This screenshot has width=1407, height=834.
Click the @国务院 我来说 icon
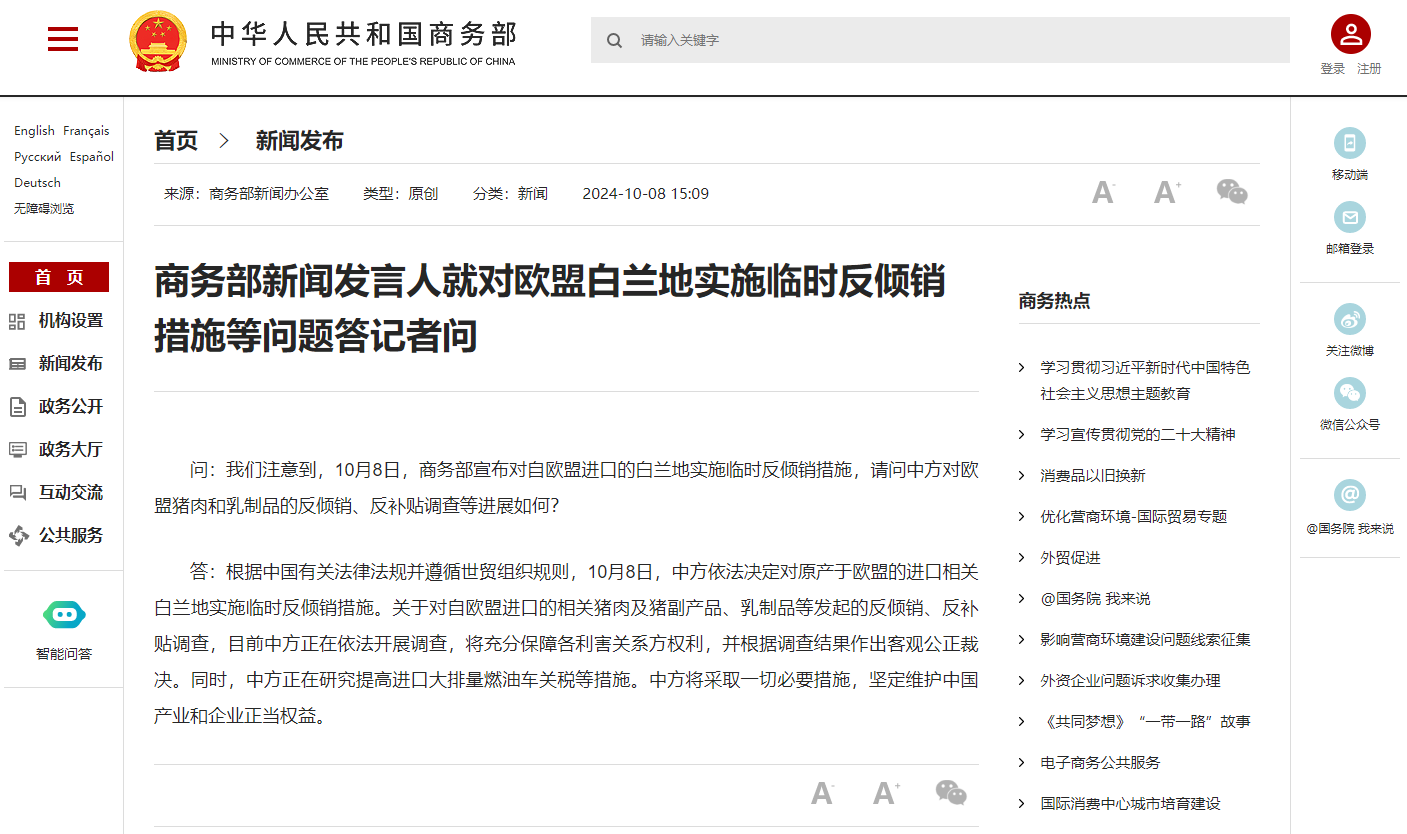pos(1350,495)
